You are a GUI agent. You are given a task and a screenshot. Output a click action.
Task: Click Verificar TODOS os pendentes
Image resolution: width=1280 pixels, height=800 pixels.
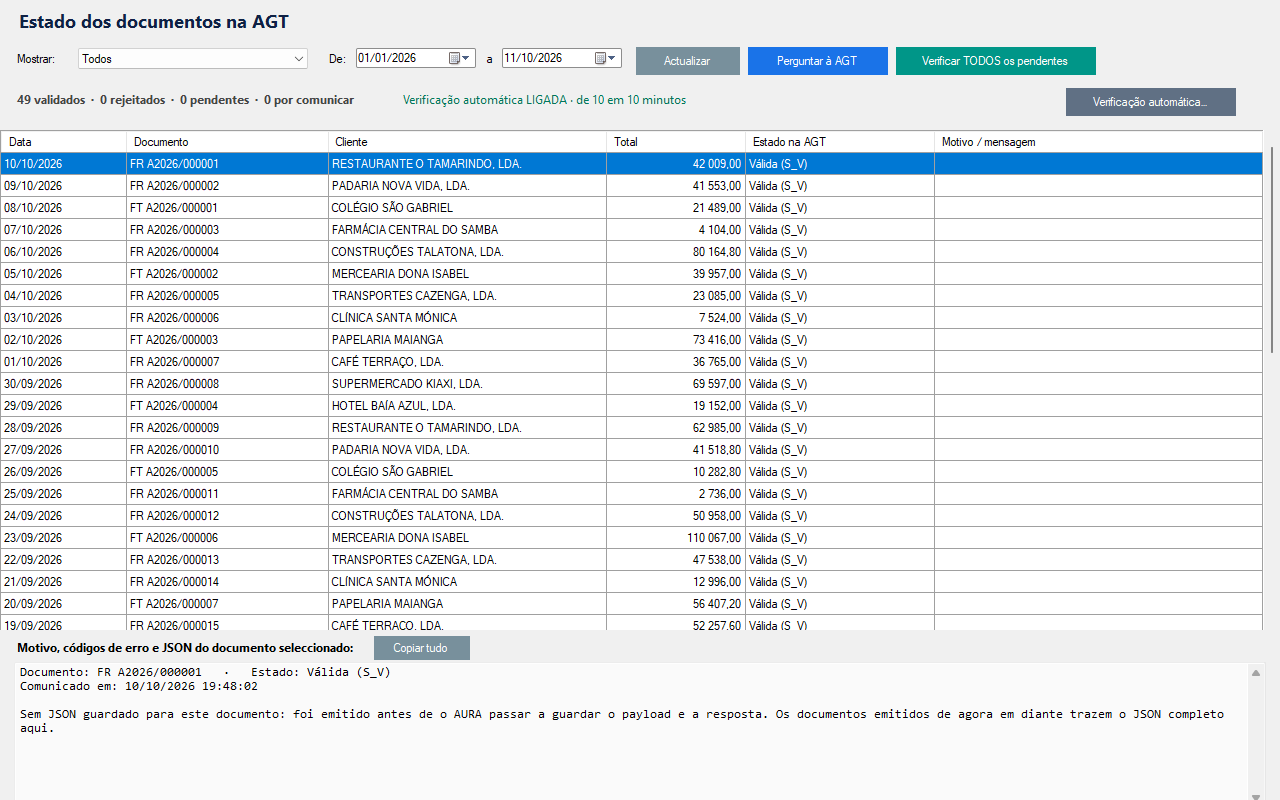click(x=995, y=61)
